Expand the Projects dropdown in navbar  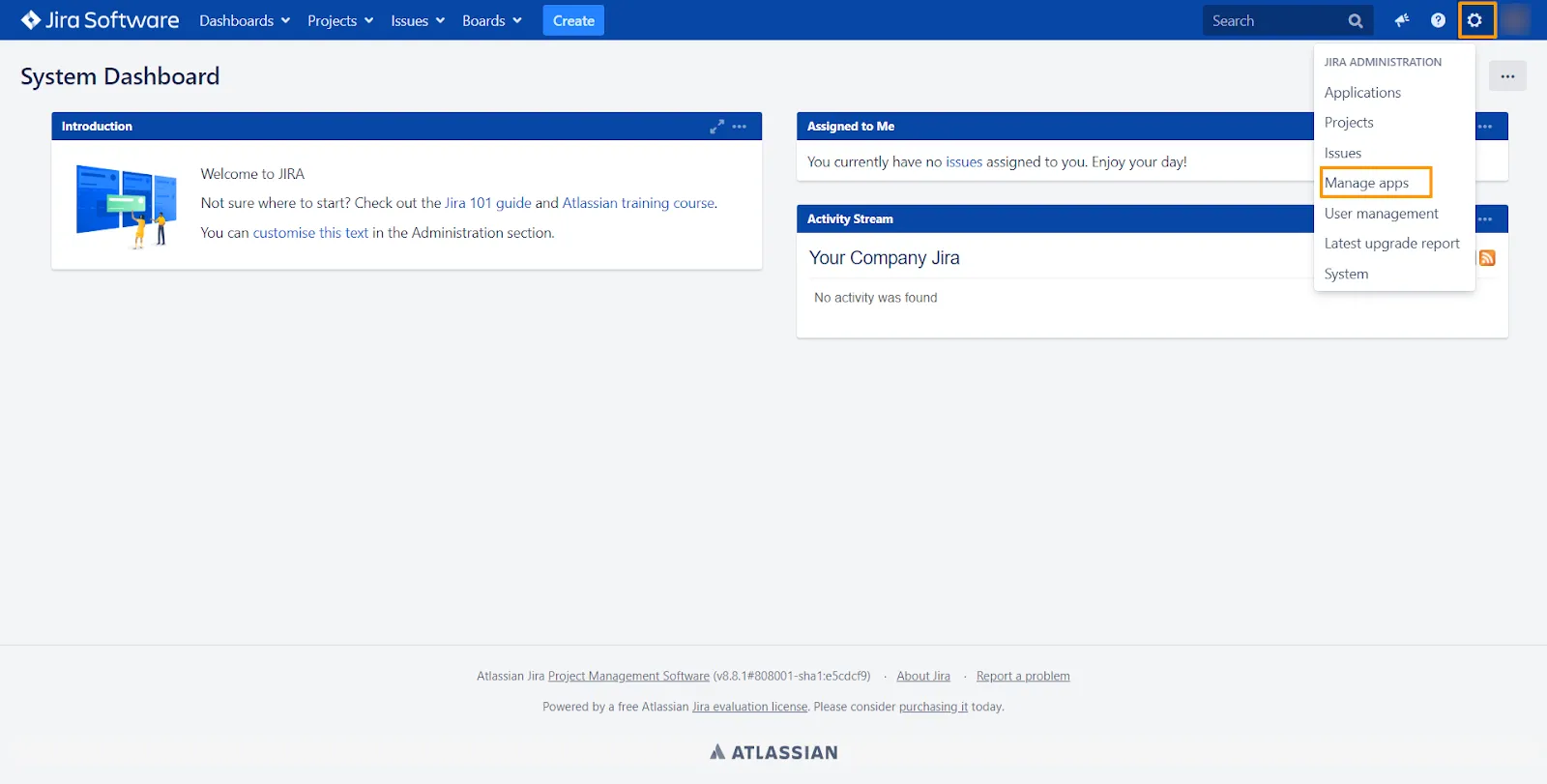pyautogui.click(x=340, y=20)
